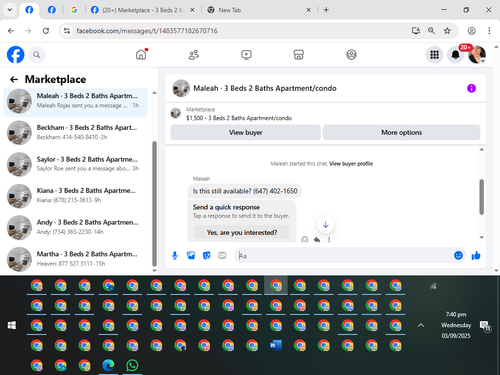Open the View buyer profile link

351,164
